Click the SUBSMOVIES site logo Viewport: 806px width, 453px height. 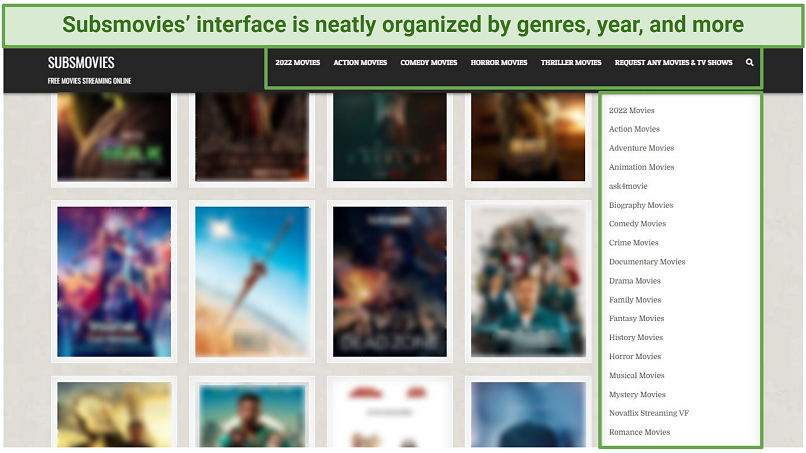coord(81,63)
